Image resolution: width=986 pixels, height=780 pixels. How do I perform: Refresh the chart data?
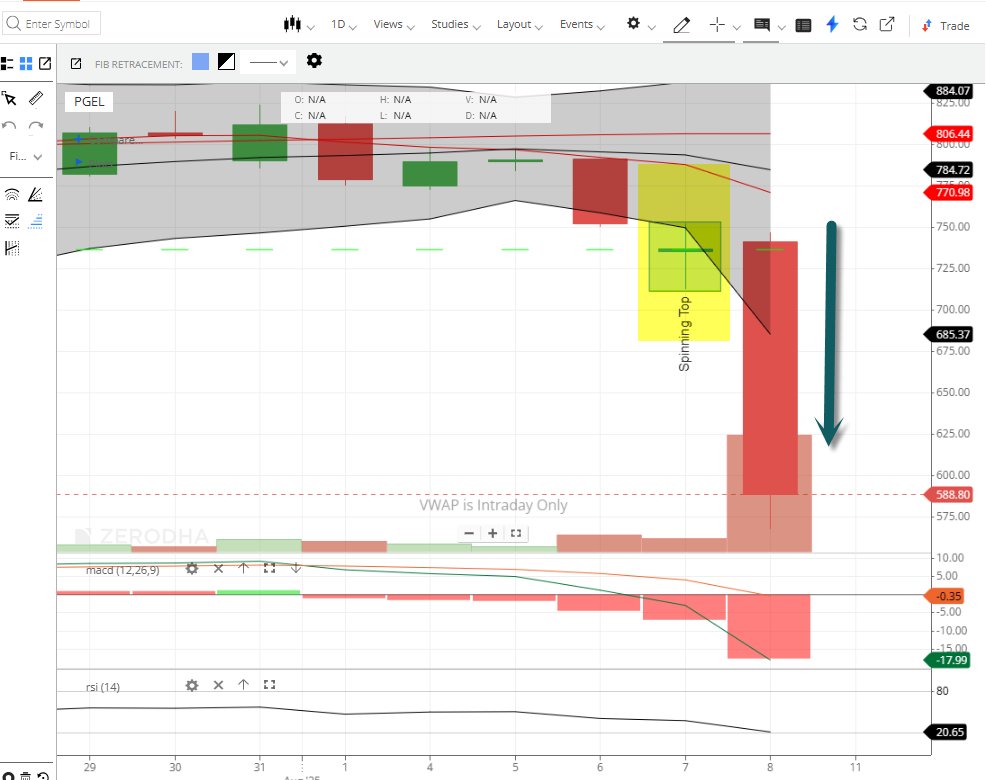pos(860,25)
